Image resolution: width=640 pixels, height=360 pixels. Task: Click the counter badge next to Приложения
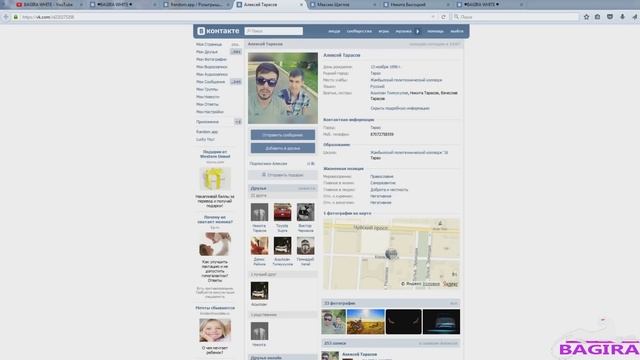(238, 122)
